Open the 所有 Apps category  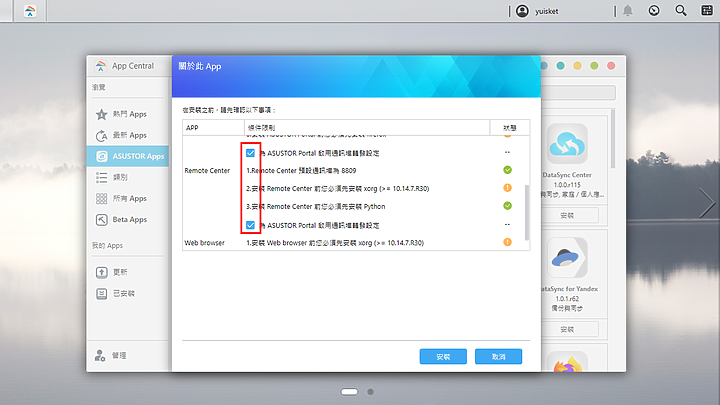click(x=128, y=198)
